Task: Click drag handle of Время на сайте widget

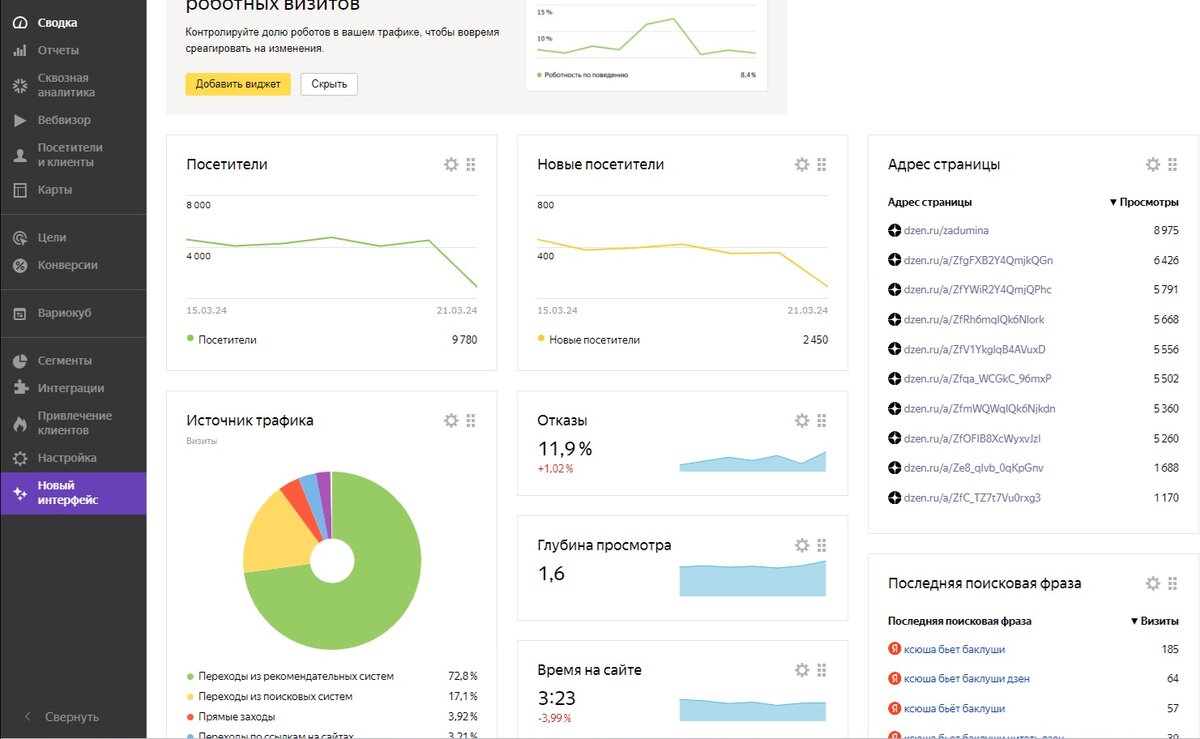Action: (822, 670)
